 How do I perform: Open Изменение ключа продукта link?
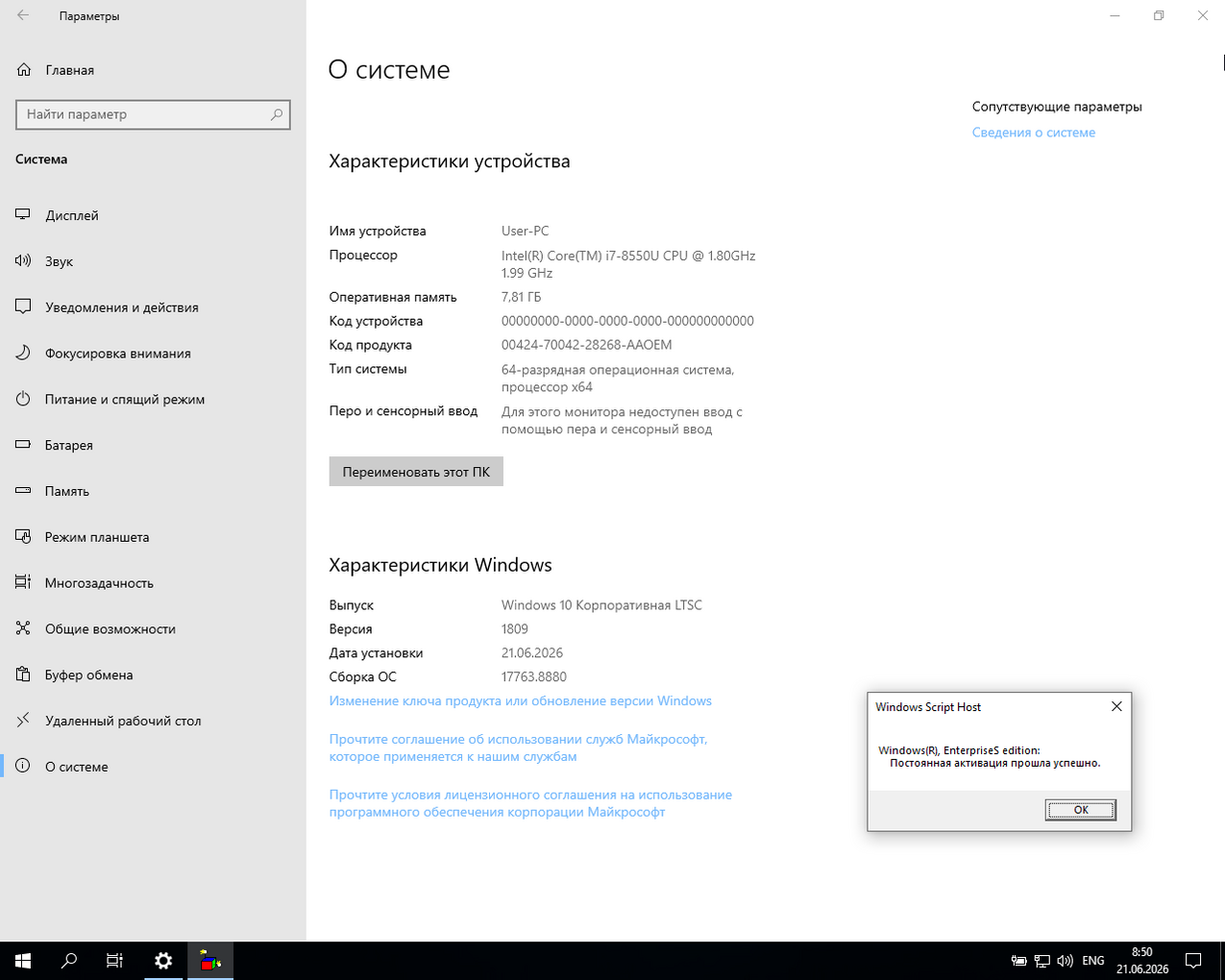point(521,701)
